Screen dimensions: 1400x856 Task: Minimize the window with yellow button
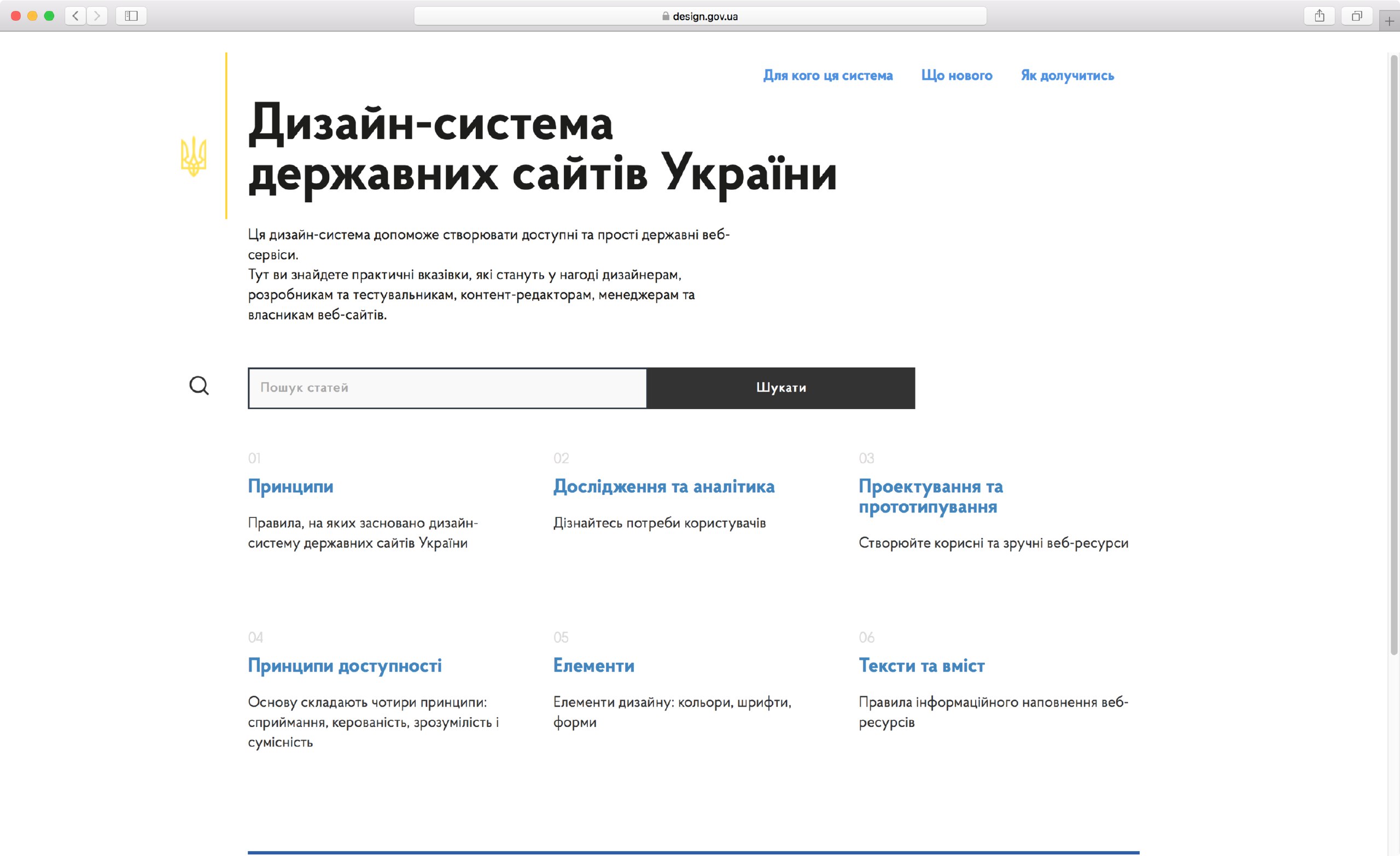(32, 16)
